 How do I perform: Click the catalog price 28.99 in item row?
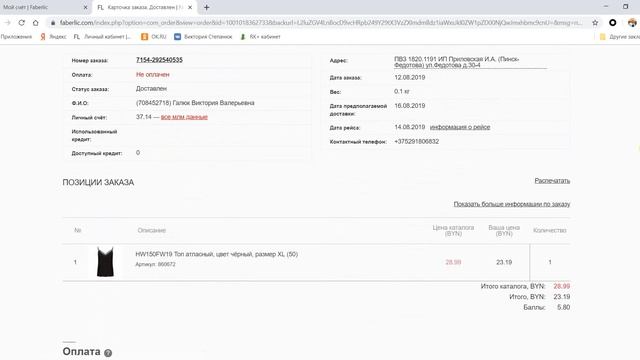[453, 262]
